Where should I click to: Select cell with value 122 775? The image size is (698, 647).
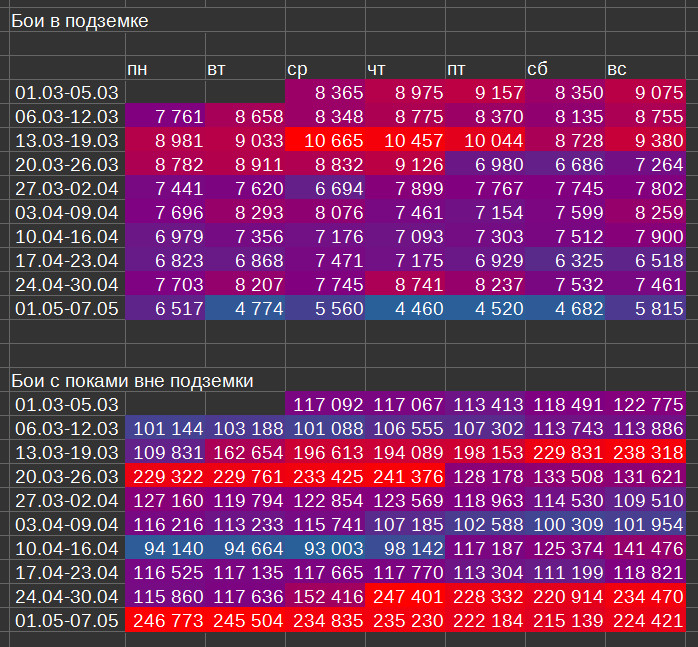tap(645, 405)
